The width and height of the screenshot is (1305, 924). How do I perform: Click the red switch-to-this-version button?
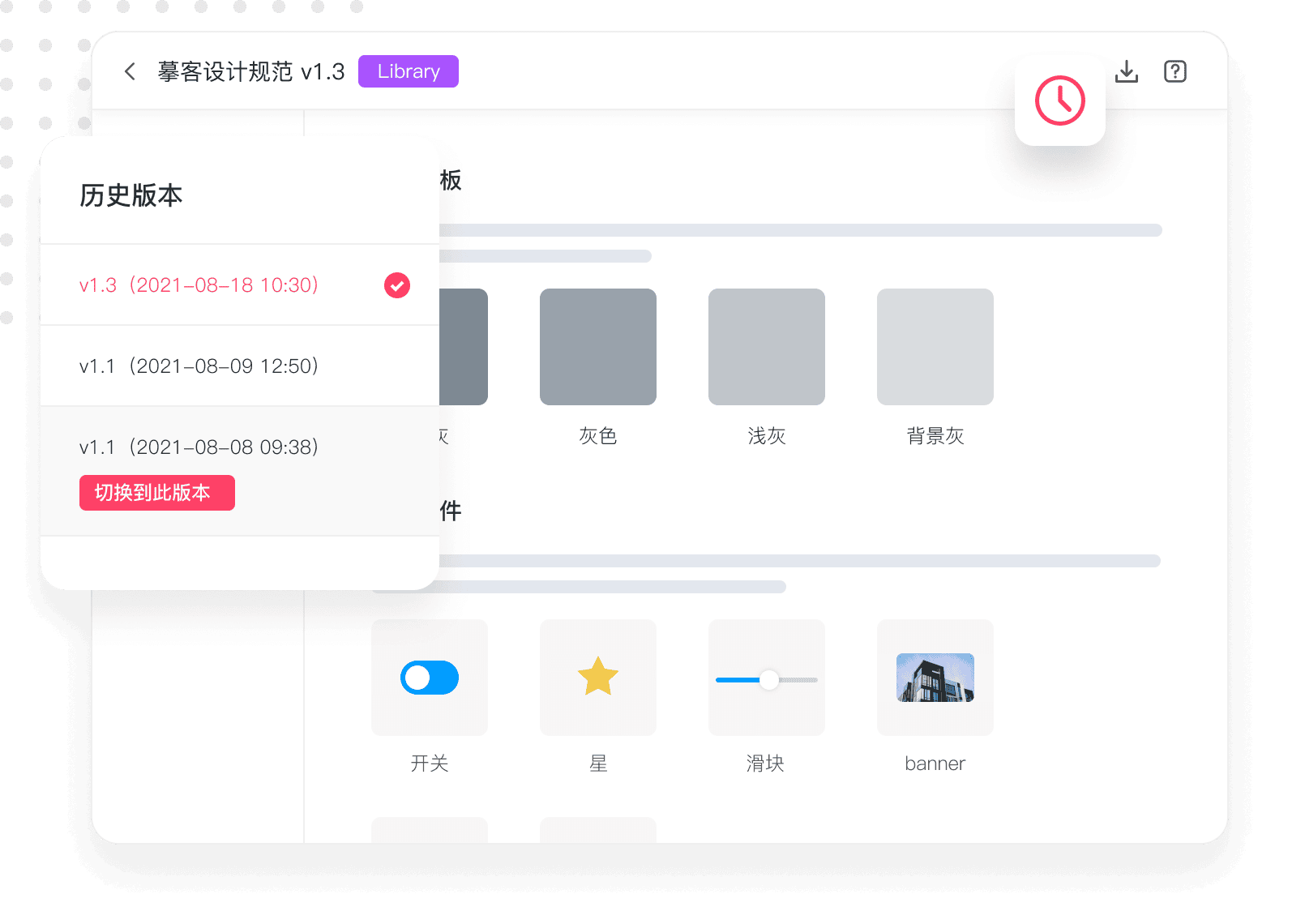(157, 493)
